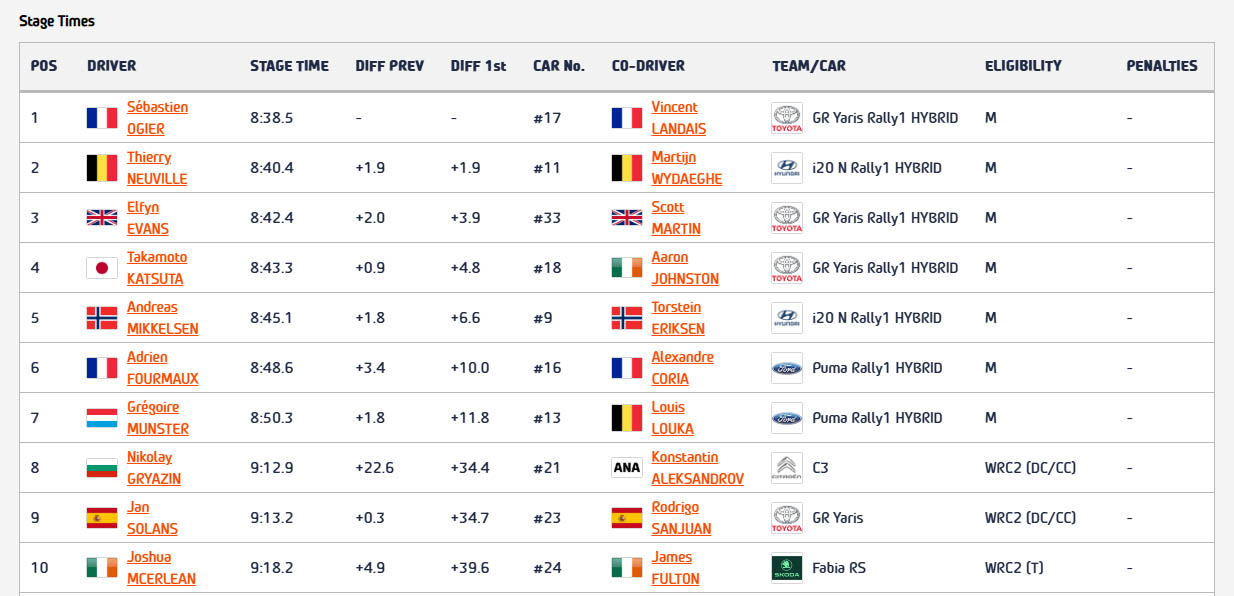Open Sébastien Ogier's driver profile link
This screenshot has height=596, width=1234.
(157, 118)
